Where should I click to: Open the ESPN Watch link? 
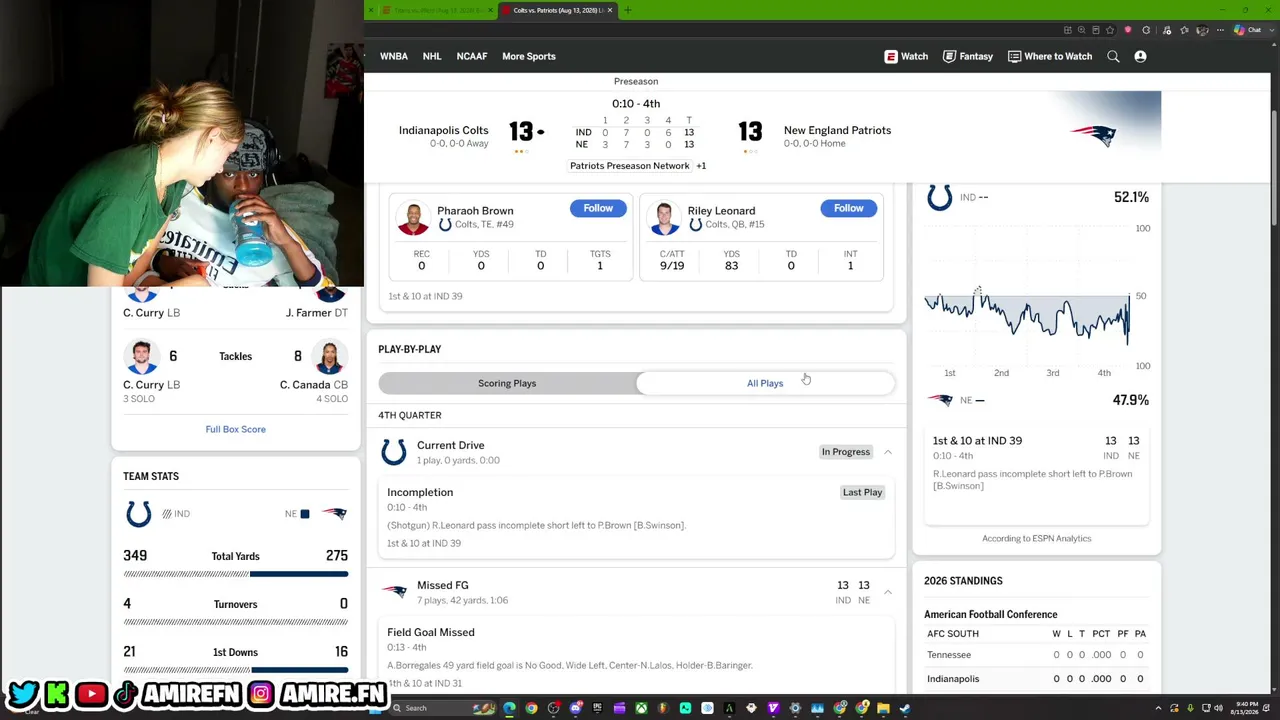[906, 57]
